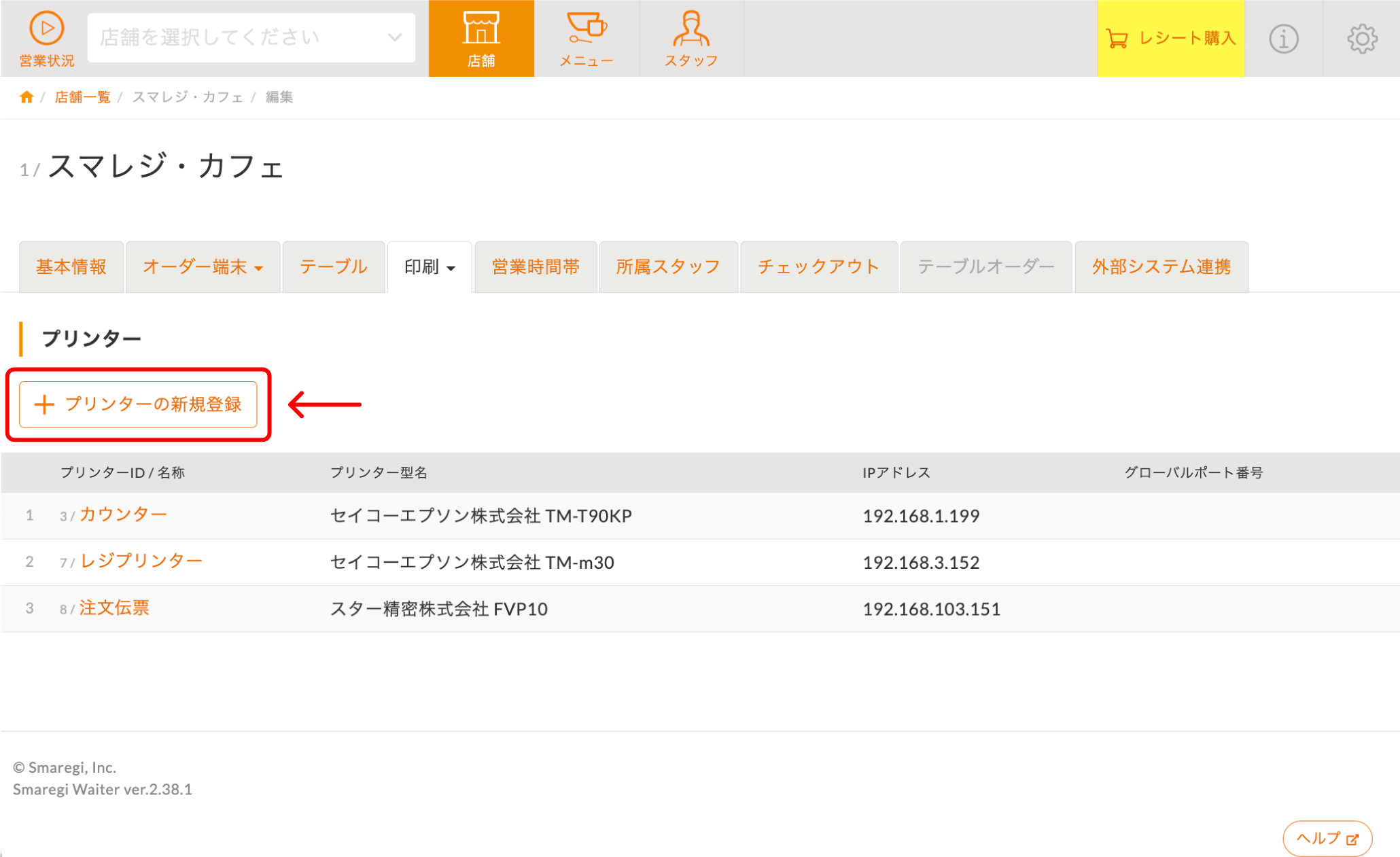The height and width of the screenshot is (857, 1400).
Task: Expand the オーダー端末 tab dropdown
Action: (203, 267)
